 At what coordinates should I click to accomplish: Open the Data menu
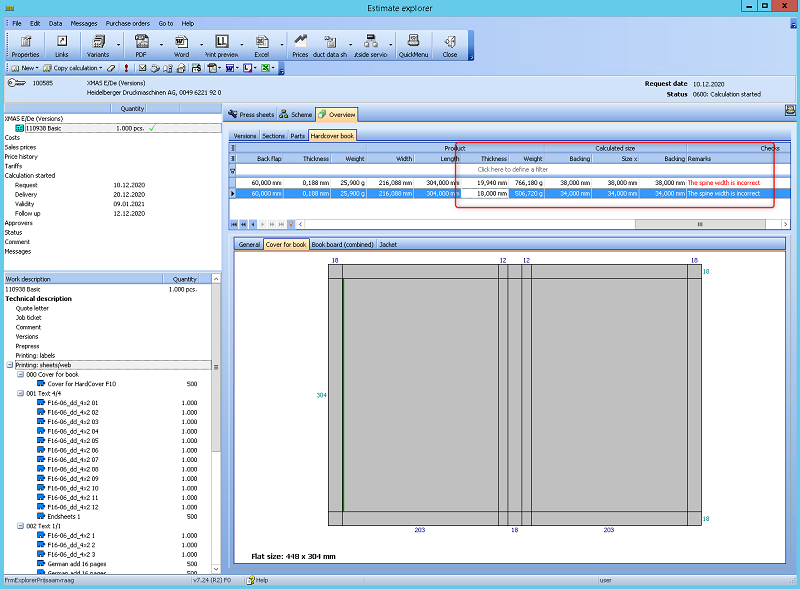[x=55, y=23]
